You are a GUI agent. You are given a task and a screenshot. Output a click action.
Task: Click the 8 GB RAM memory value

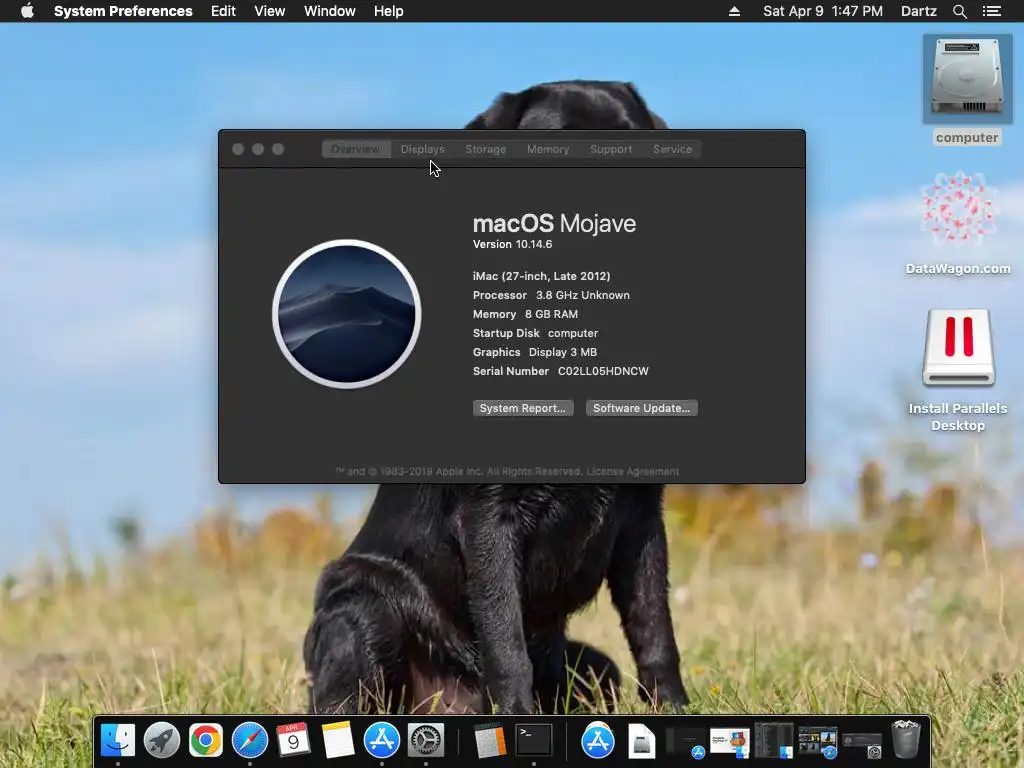click(551, 314)
